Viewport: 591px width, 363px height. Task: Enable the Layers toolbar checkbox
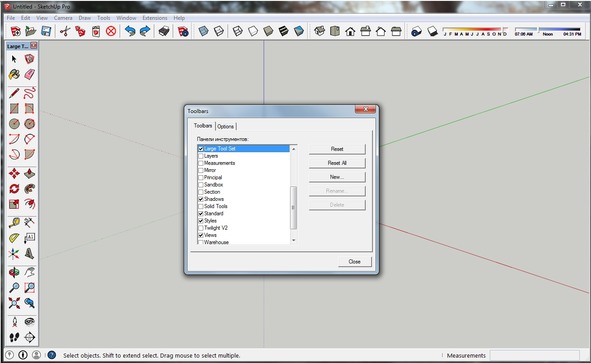[x=201, y=156]
